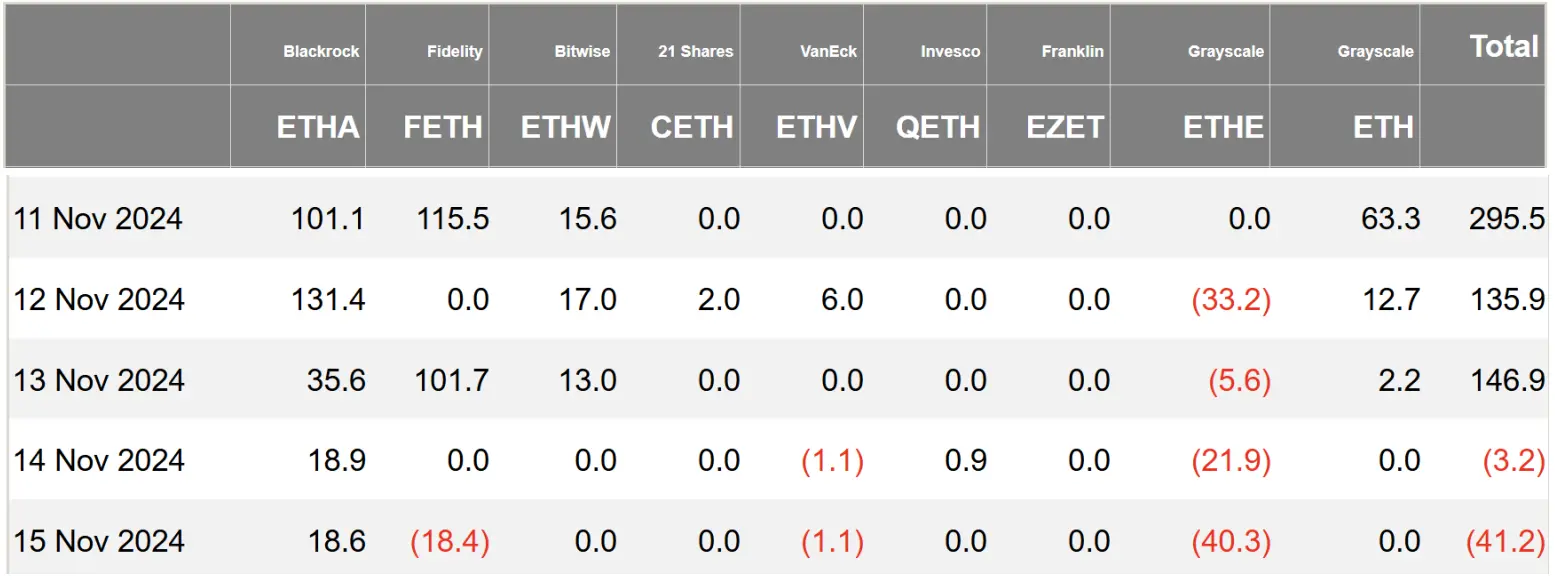Image resolution: width=1555 pixels, height=581 pixels.
Task: Click the EZET ticker header cell
Action: click(x=1064, y=127)
